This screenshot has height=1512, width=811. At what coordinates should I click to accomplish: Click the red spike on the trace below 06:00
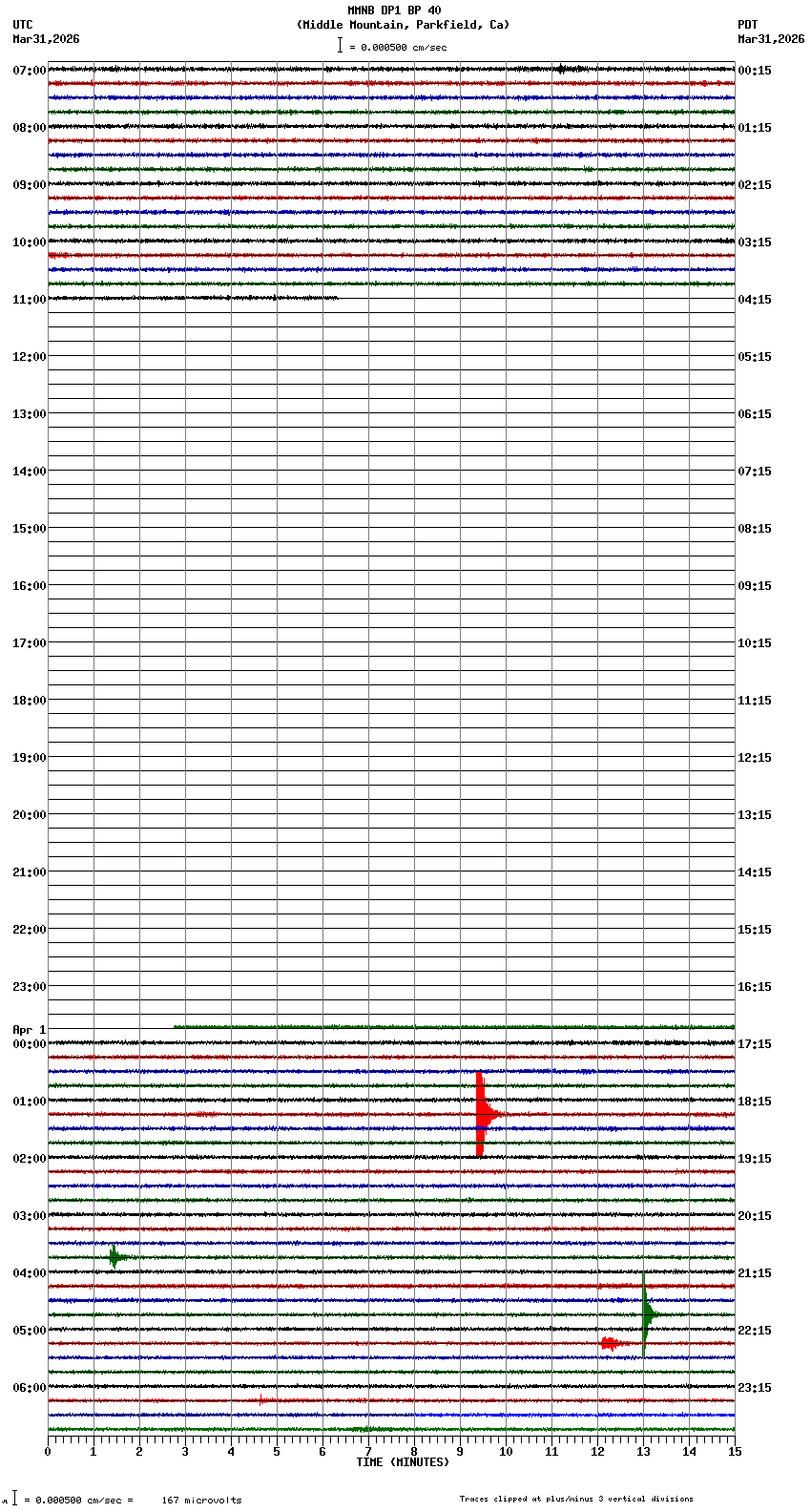(260, 1400)
